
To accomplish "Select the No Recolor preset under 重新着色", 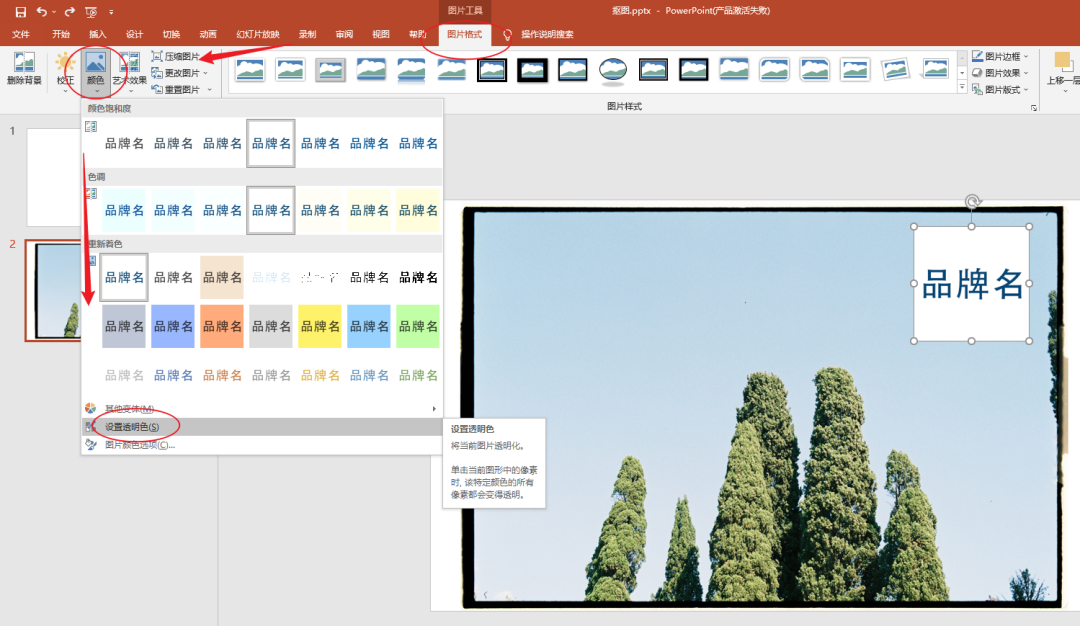I will (124, 277).
